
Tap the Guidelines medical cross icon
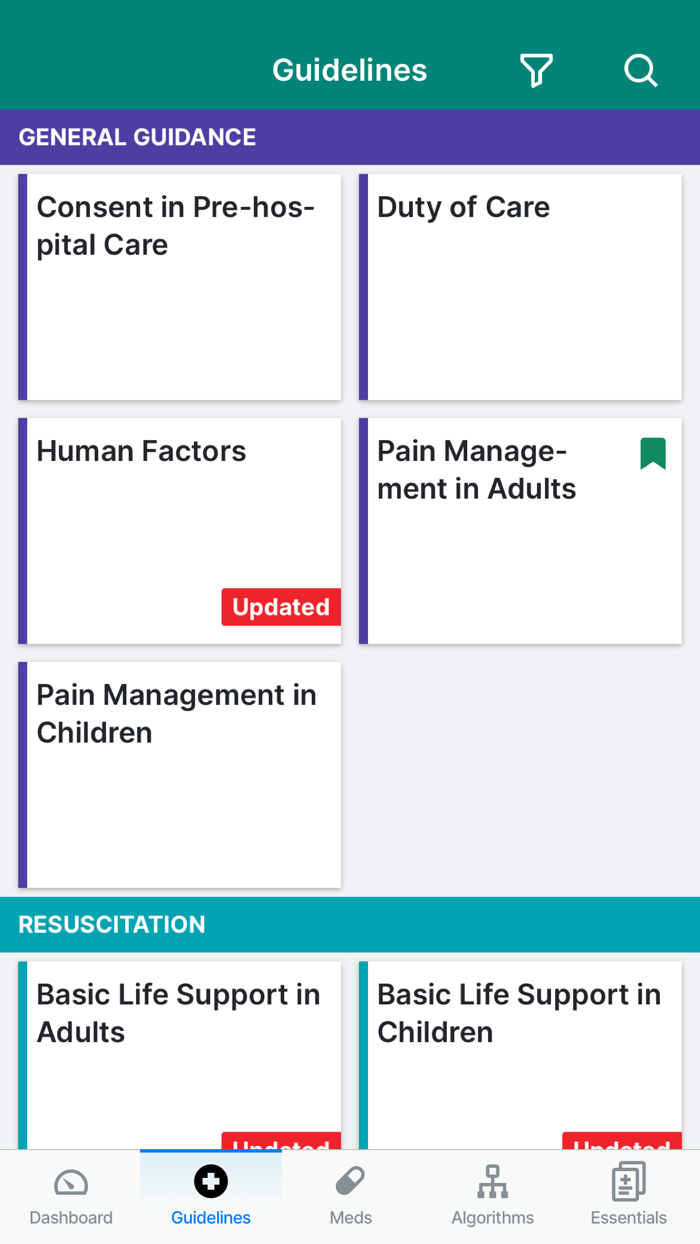pos(211,1182)
